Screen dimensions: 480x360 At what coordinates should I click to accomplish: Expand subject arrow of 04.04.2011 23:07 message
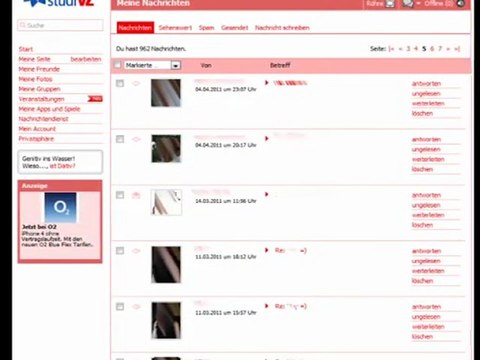[267, 83]
